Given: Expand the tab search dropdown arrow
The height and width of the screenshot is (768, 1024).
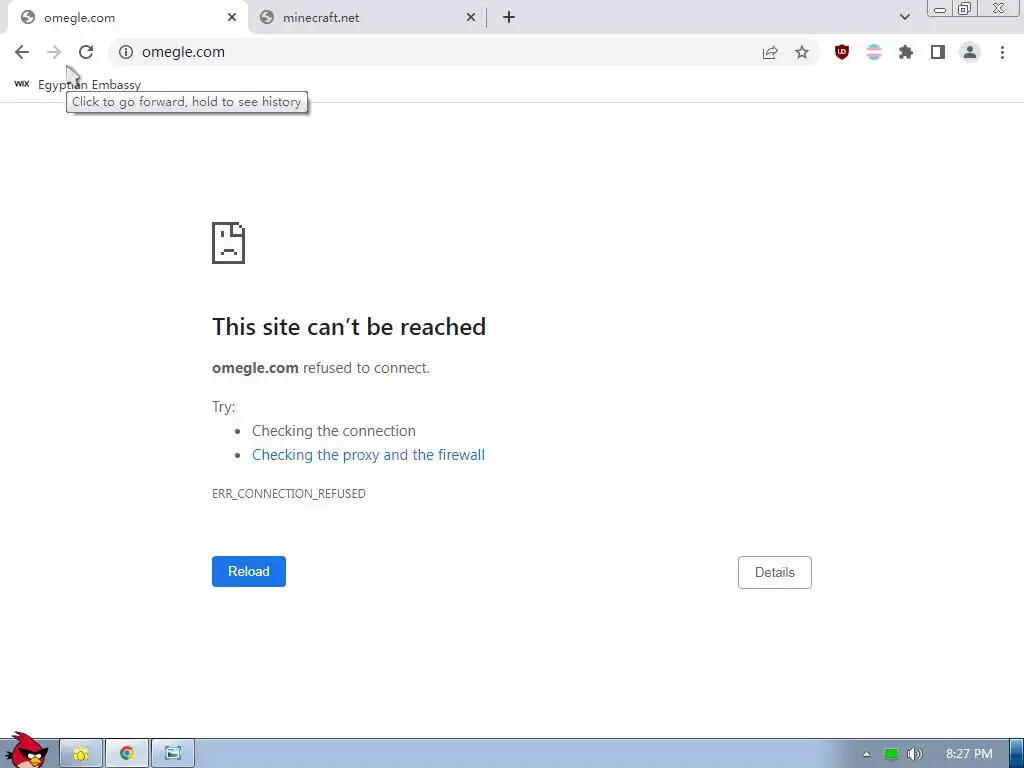Looking at the screenshot, I should 904,17.
